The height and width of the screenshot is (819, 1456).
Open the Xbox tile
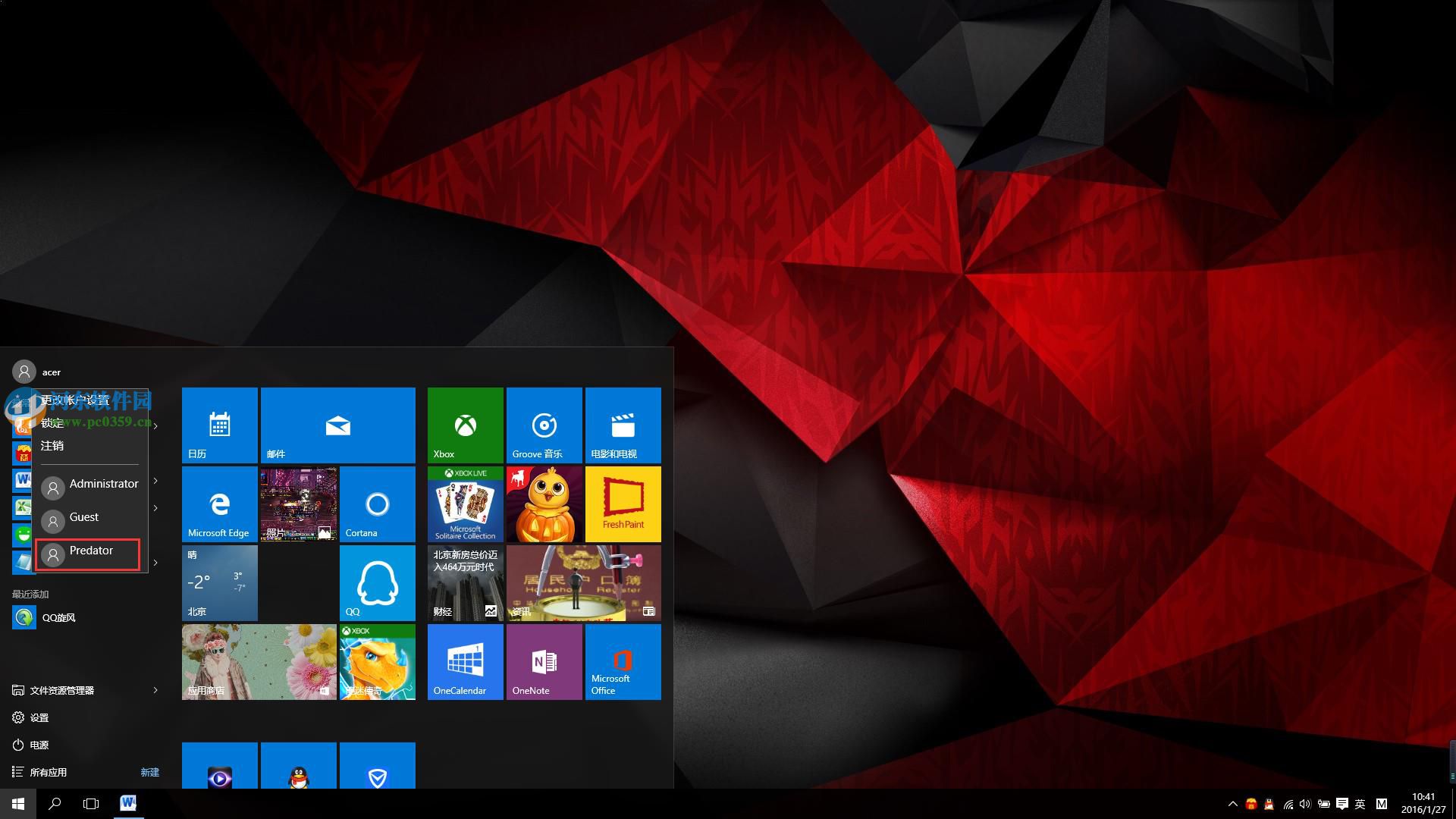pos(464,425)
